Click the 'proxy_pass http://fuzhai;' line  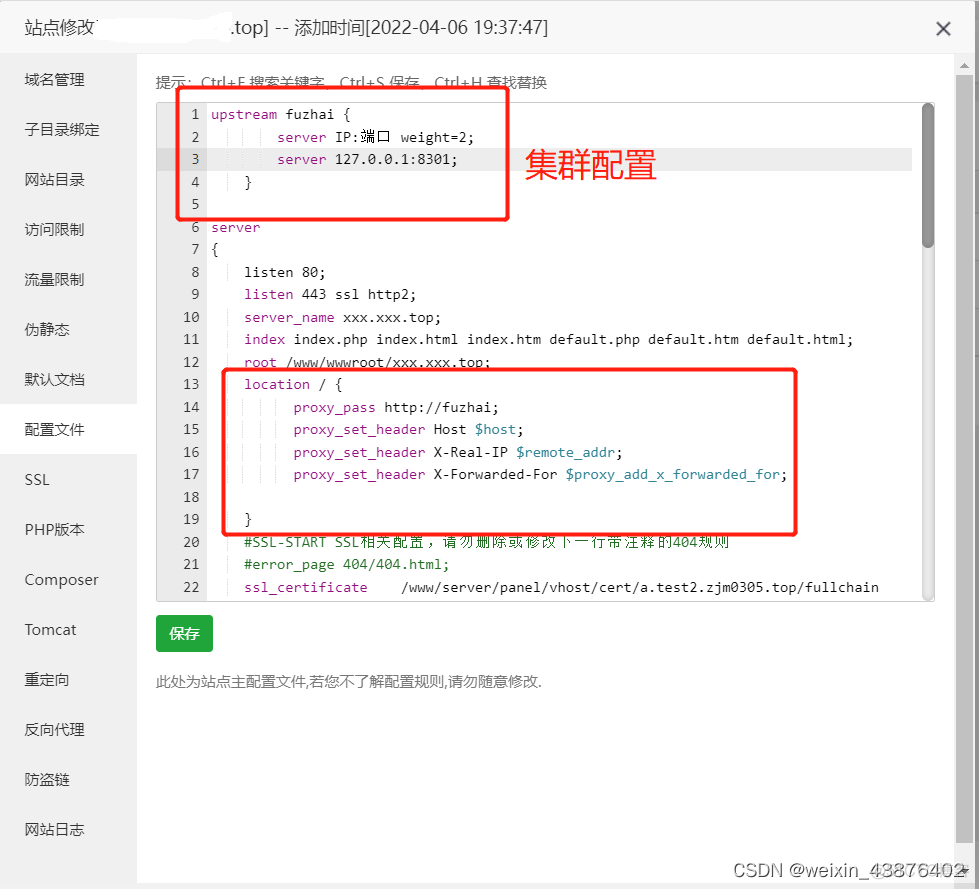pos(396,407)
